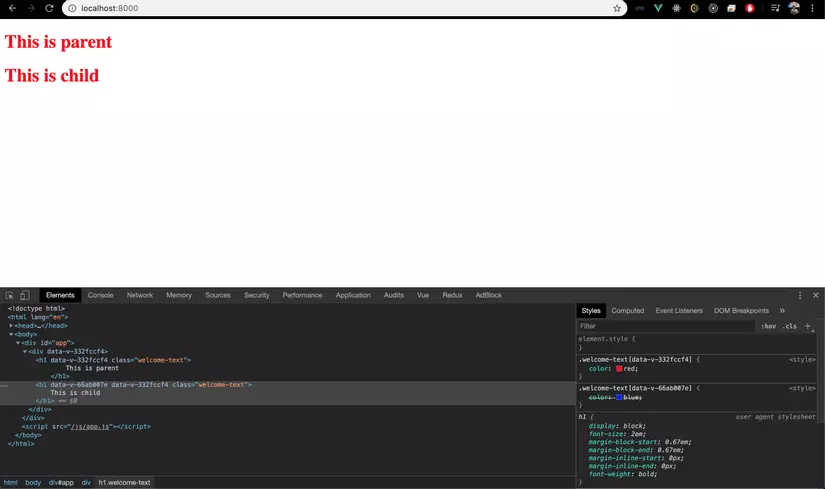
Task: Show more Styles pane tabs via chevrons
Action: [x=782, y=311]
